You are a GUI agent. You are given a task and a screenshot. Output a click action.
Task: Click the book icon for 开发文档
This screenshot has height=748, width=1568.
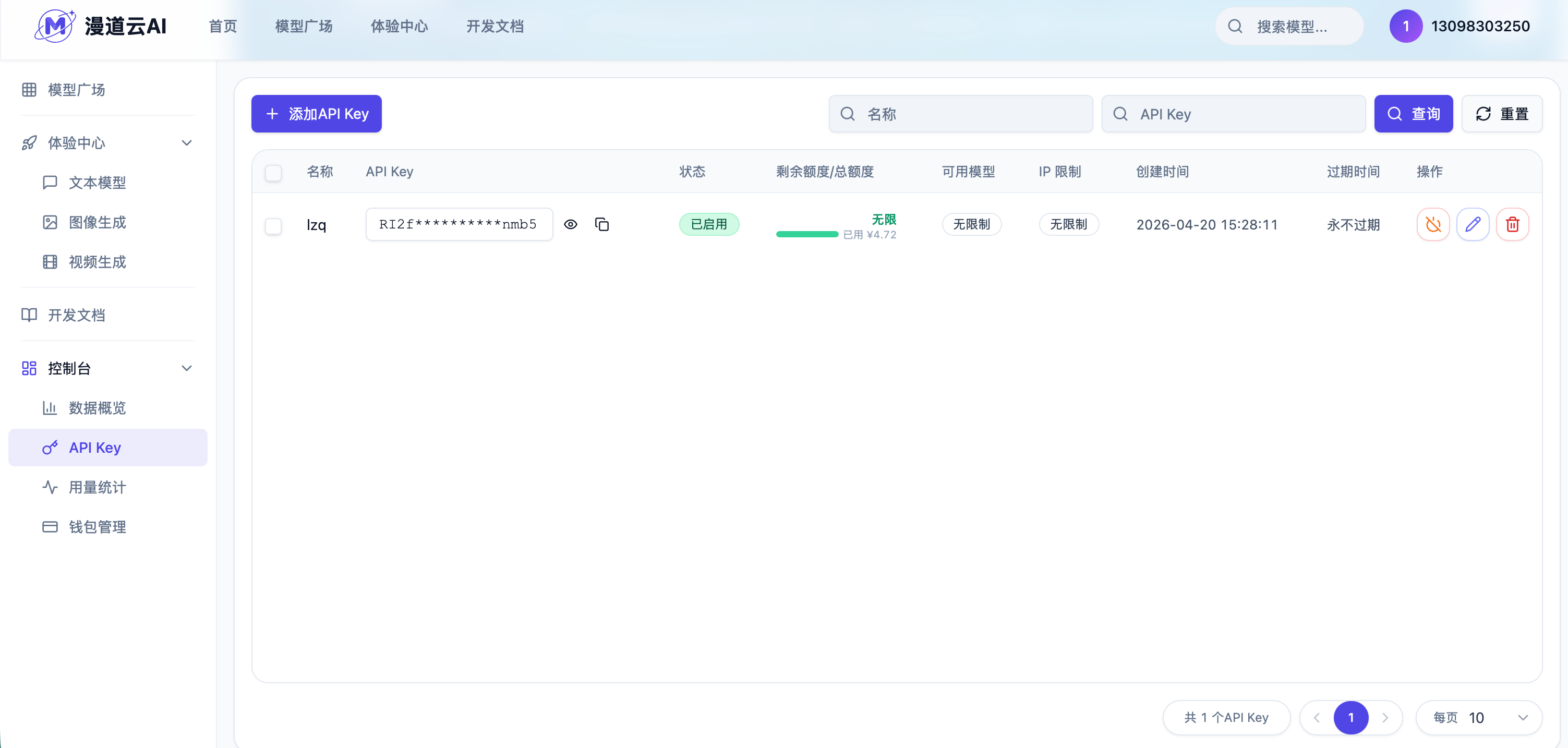tap(29, 315)
